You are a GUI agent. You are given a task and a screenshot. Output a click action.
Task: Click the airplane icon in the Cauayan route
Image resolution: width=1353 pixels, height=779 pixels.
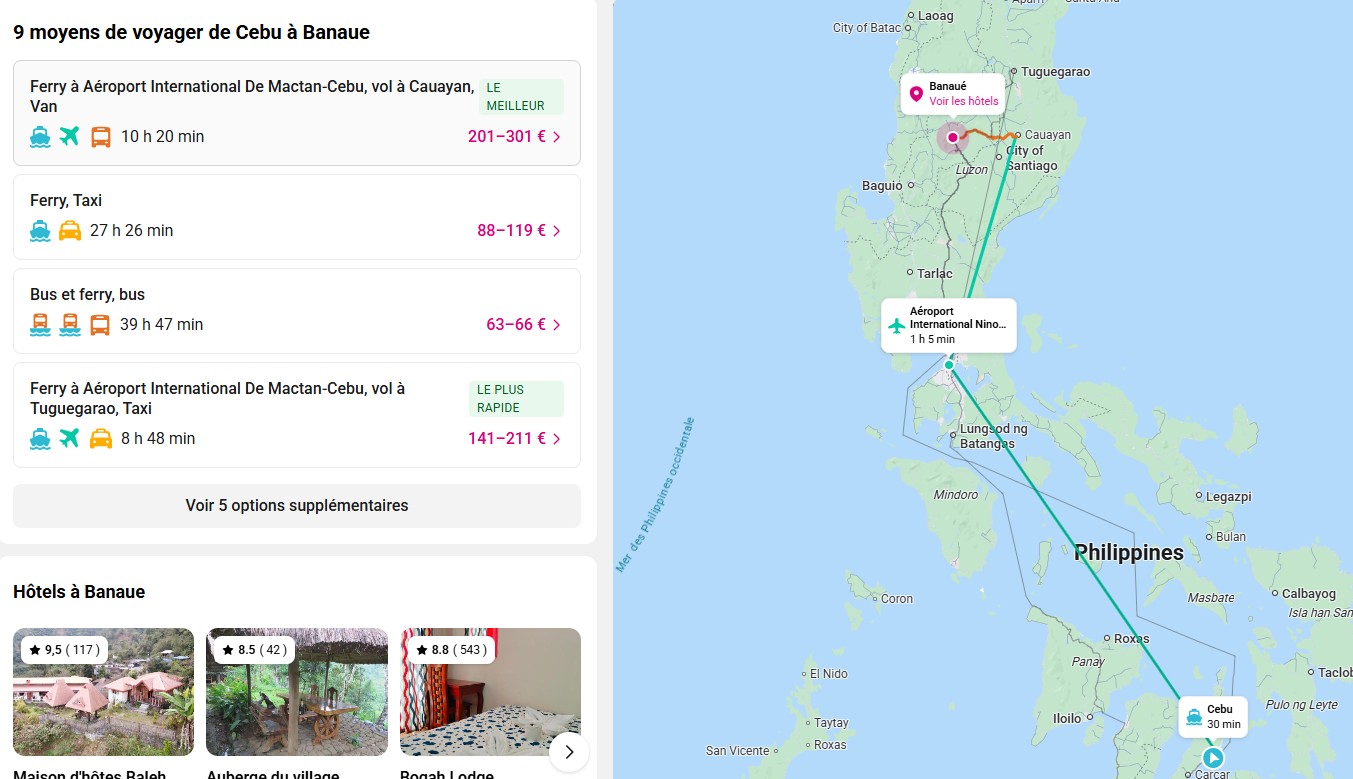coord(69,137)
